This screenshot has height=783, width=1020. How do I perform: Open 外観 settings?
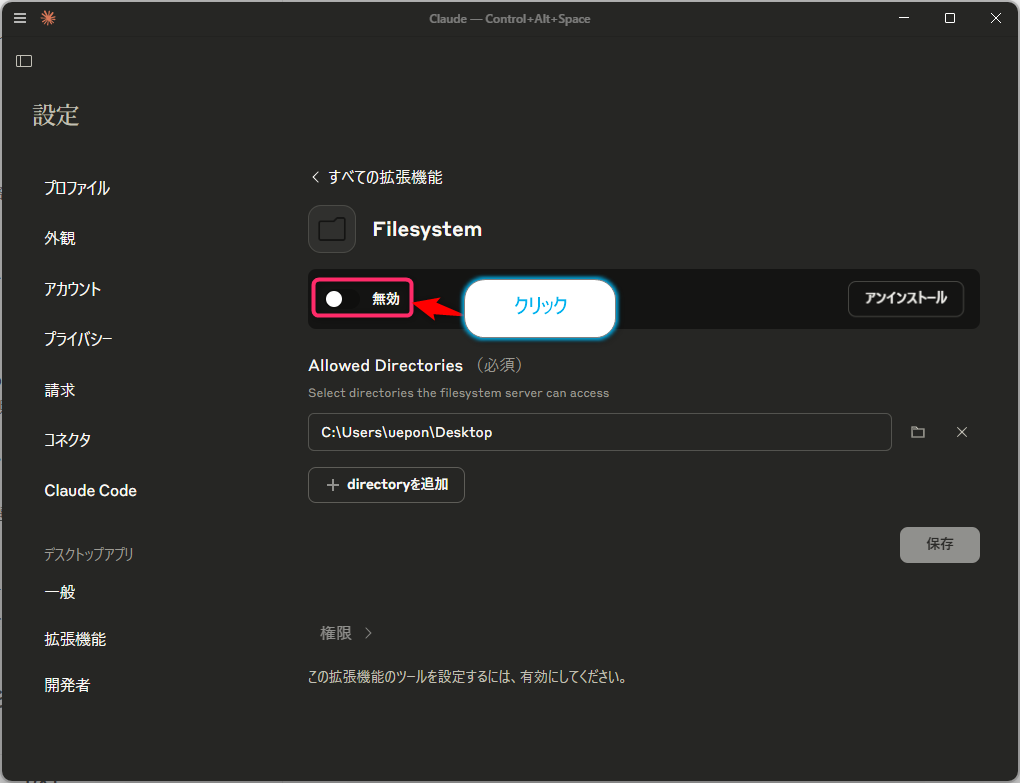[x=60, y=238]
